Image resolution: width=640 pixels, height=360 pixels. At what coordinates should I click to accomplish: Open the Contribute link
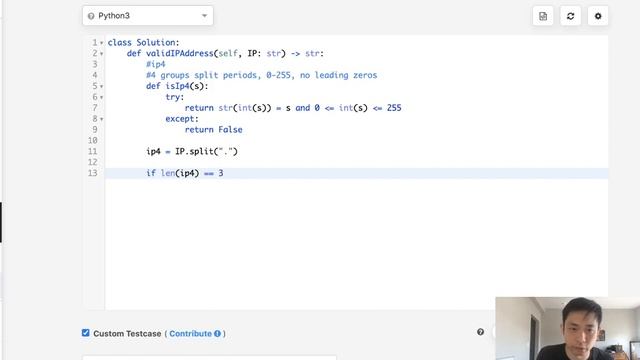click(190, 333)
